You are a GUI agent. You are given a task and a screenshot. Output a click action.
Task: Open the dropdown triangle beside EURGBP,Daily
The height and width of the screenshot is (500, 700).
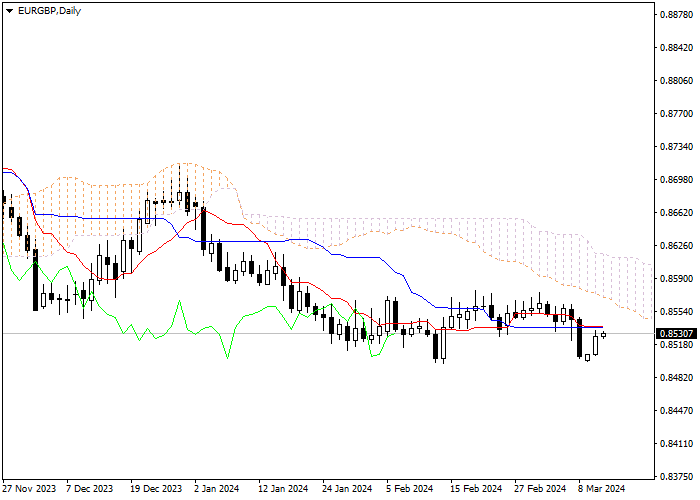point(9,11)
